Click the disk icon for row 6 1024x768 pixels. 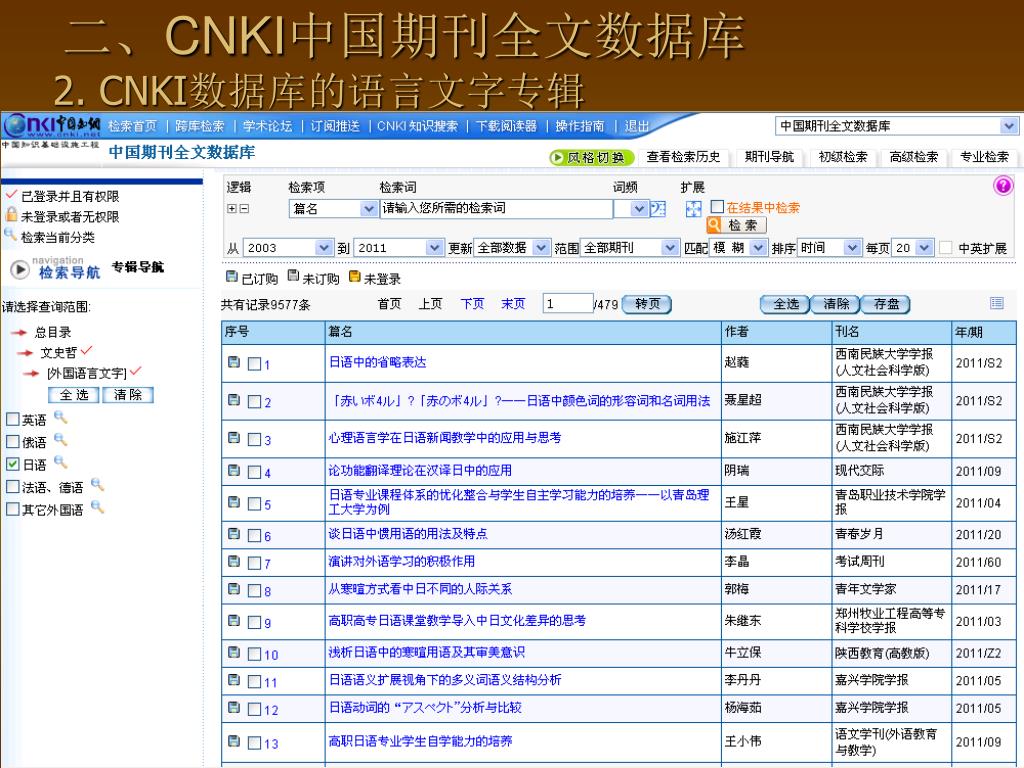coord(233,534)
